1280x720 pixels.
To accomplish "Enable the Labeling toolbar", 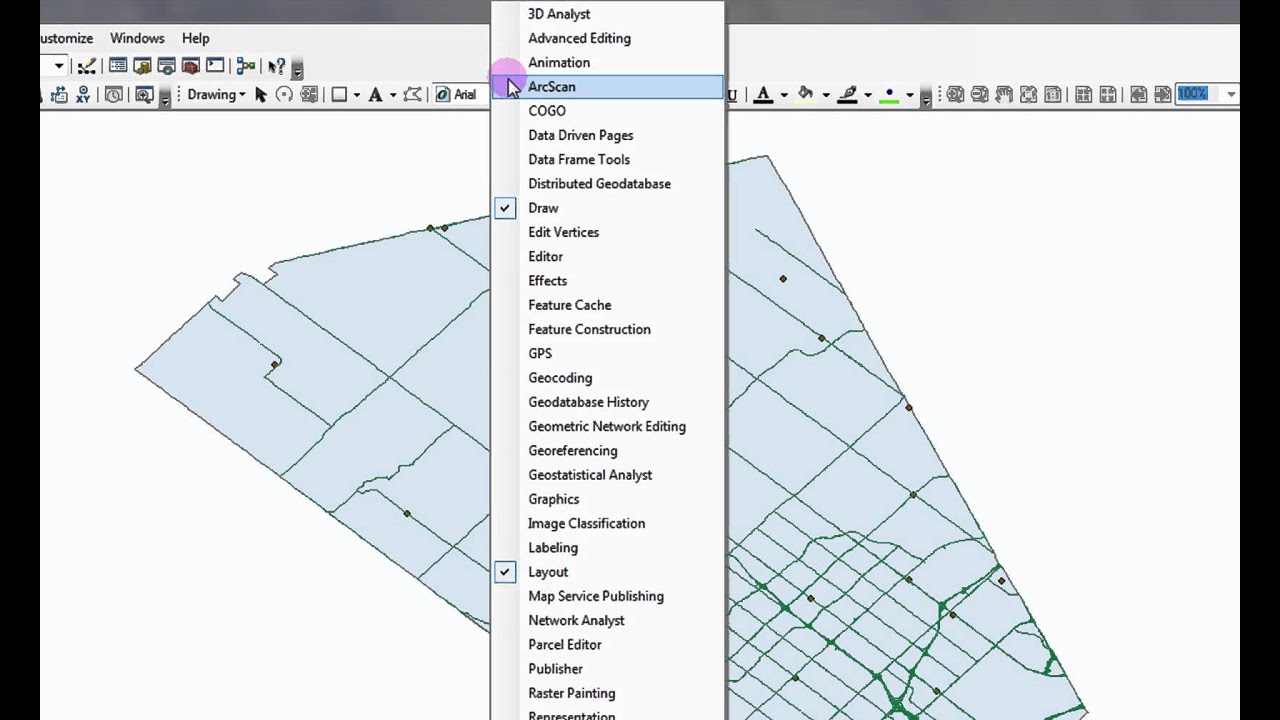I will coord(607,548).
